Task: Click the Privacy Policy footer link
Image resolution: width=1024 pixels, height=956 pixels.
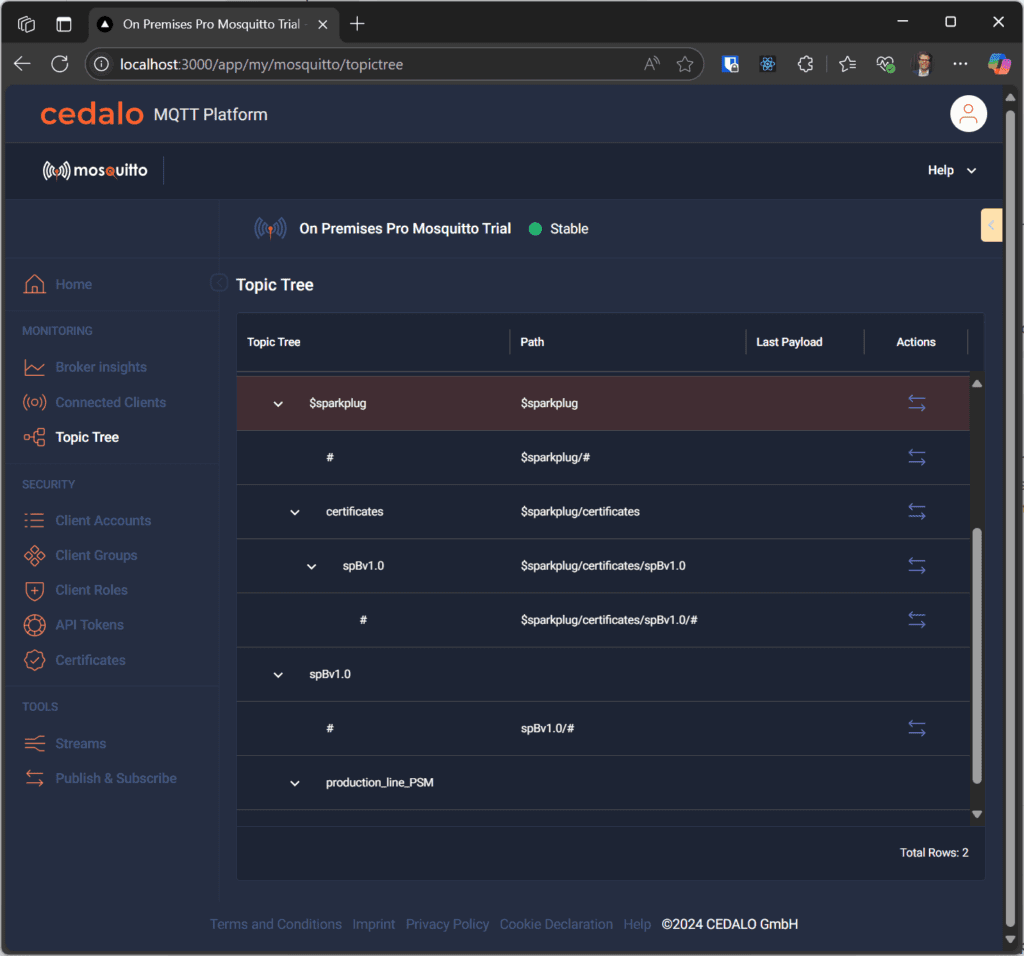Action: [447, 924]
